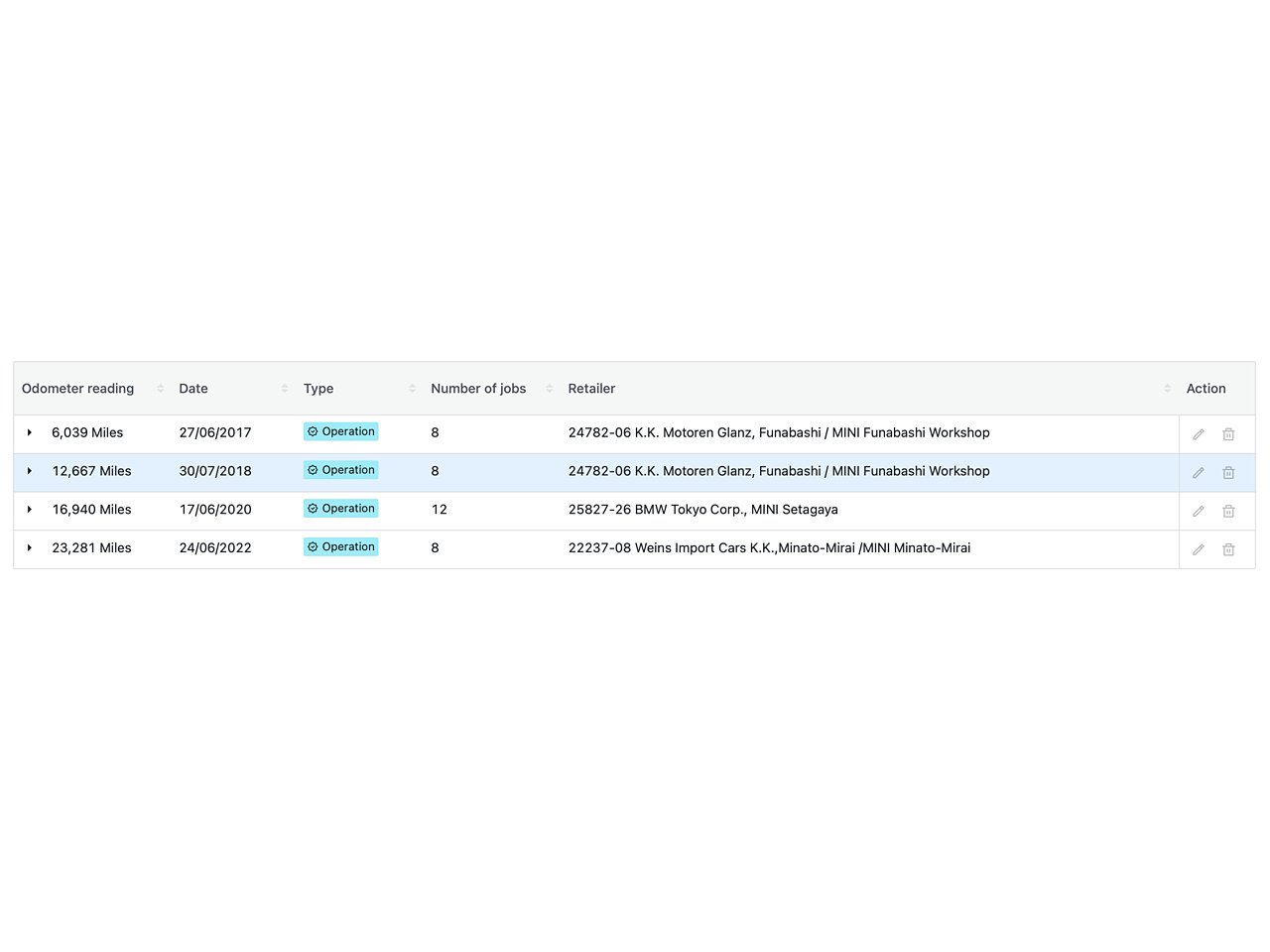Screen dimensions: 1270x952
Task: Delete the 6,039 Miles record
Action: click(1228, 434)
